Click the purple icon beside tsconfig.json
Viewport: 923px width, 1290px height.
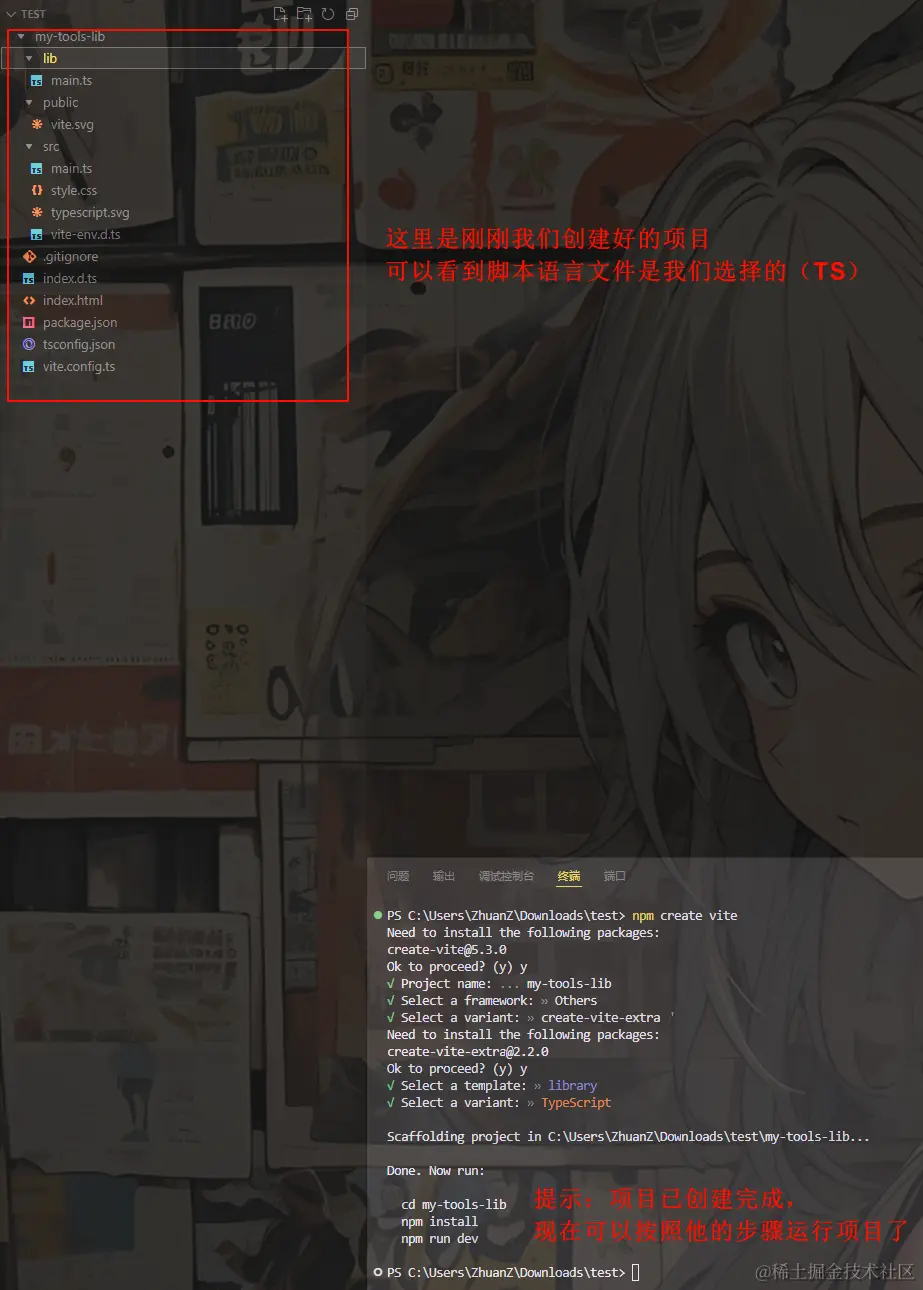point(29,345)
